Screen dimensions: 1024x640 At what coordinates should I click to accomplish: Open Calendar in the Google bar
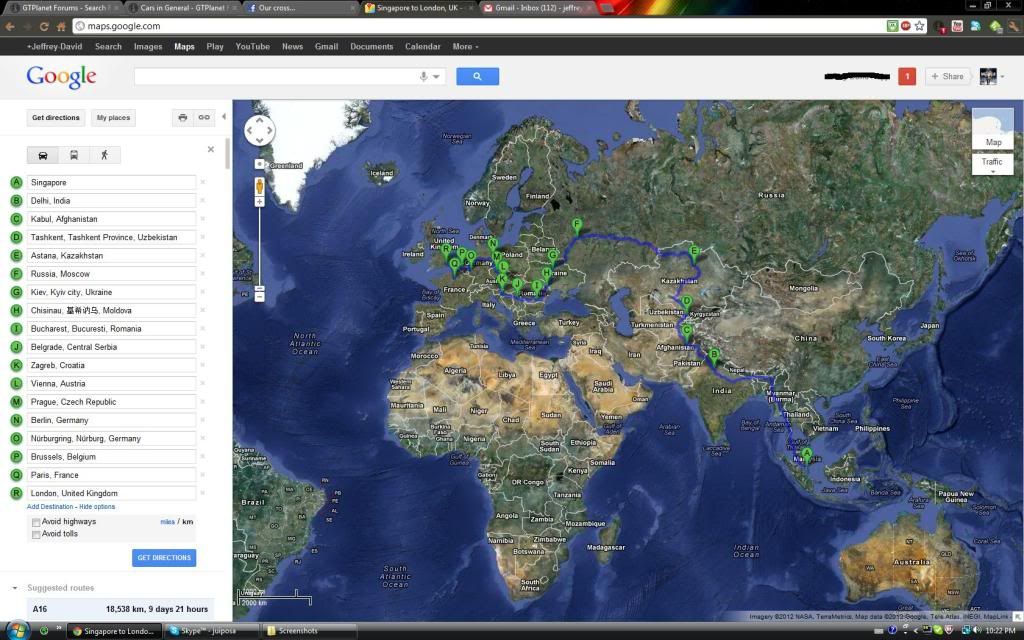[423, 46]
